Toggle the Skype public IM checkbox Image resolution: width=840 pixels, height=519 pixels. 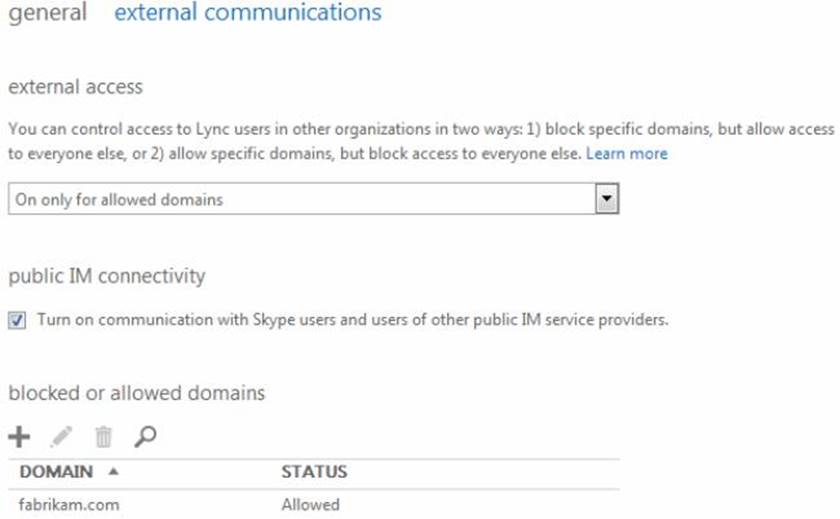(x=17, y=321)
